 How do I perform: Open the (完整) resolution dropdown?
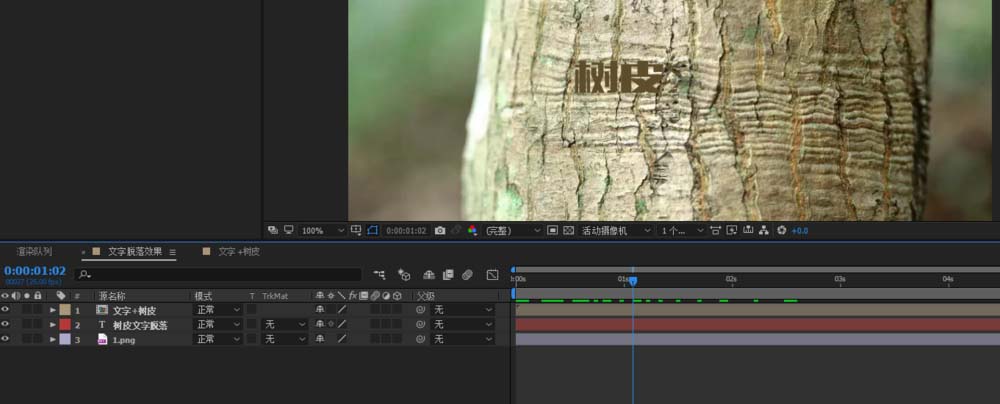pos(513,230)
